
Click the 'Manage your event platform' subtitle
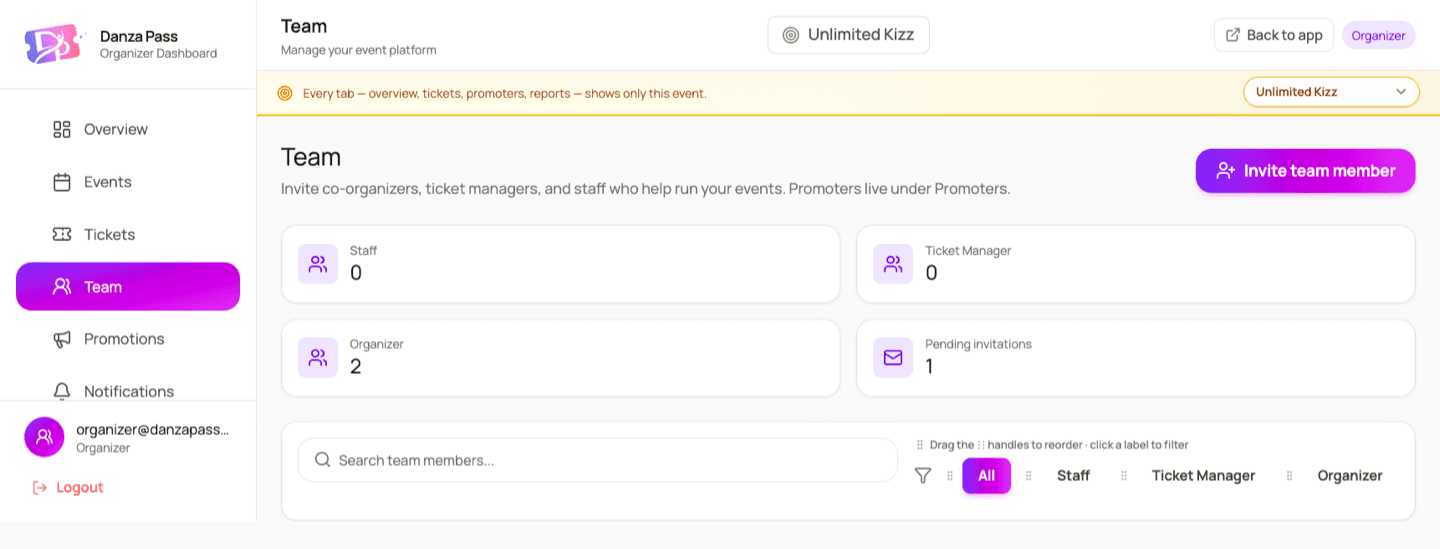tap(359, 50)
